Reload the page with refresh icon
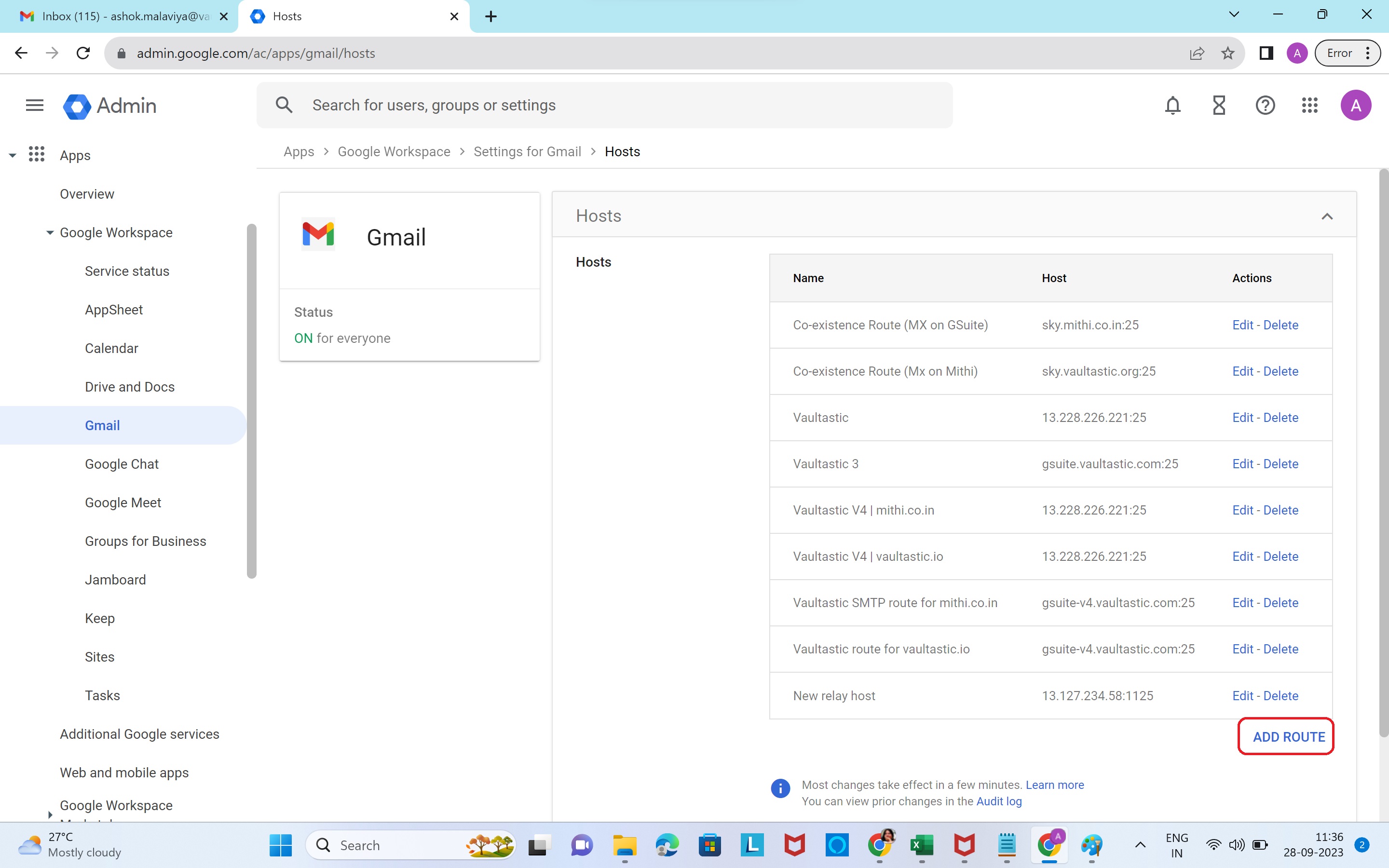This screenshot has width=1389, height=868. pyautogui.click(x=83, y=54)
